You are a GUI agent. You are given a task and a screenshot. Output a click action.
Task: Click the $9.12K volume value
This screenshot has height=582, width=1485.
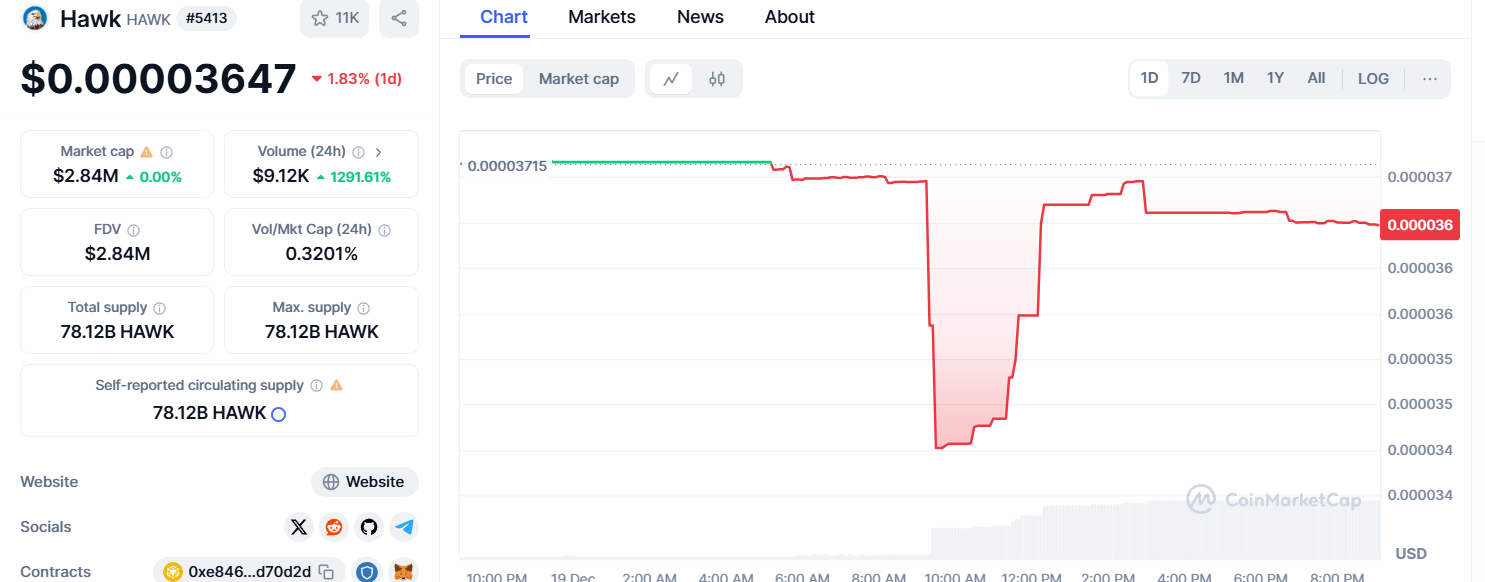pos(281,177)
